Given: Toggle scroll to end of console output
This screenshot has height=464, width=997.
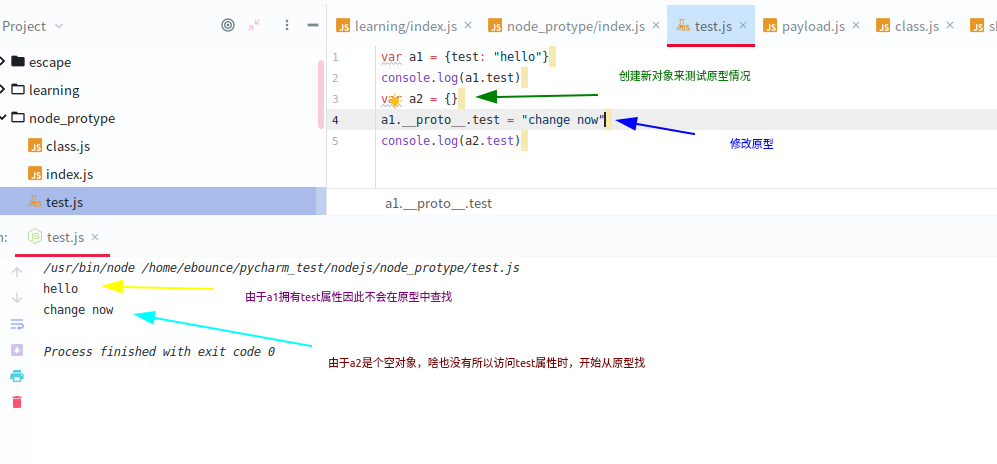Looking at the screenshot, I should (16, 350).
